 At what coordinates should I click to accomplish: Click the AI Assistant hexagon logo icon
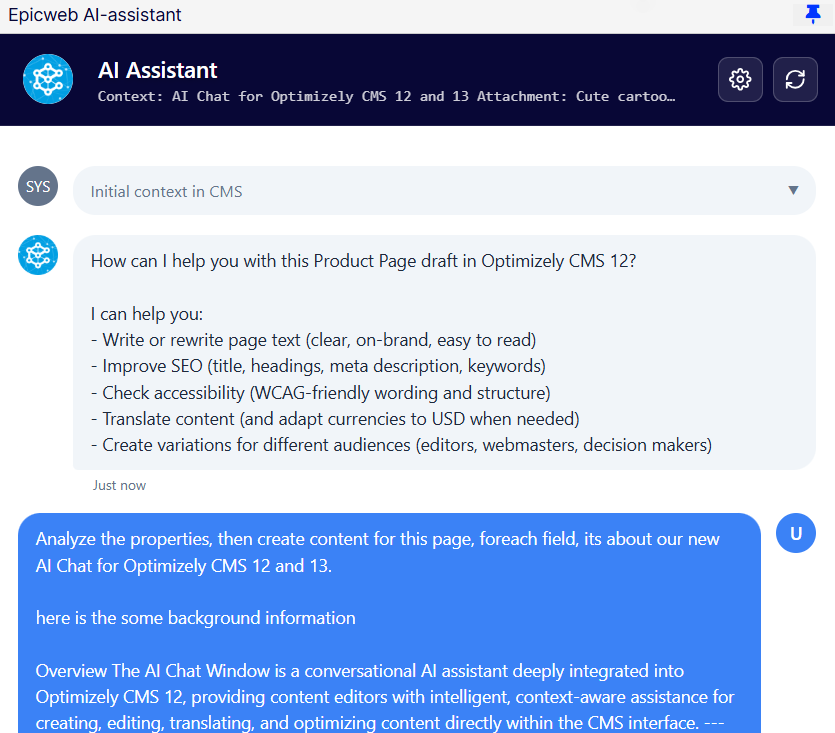click(x=47, y=80)
